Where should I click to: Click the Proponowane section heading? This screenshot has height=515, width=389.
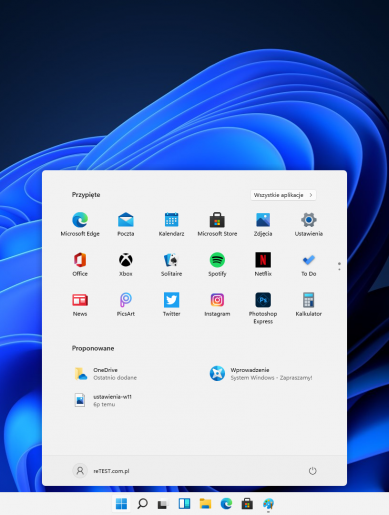coord(93,348)
